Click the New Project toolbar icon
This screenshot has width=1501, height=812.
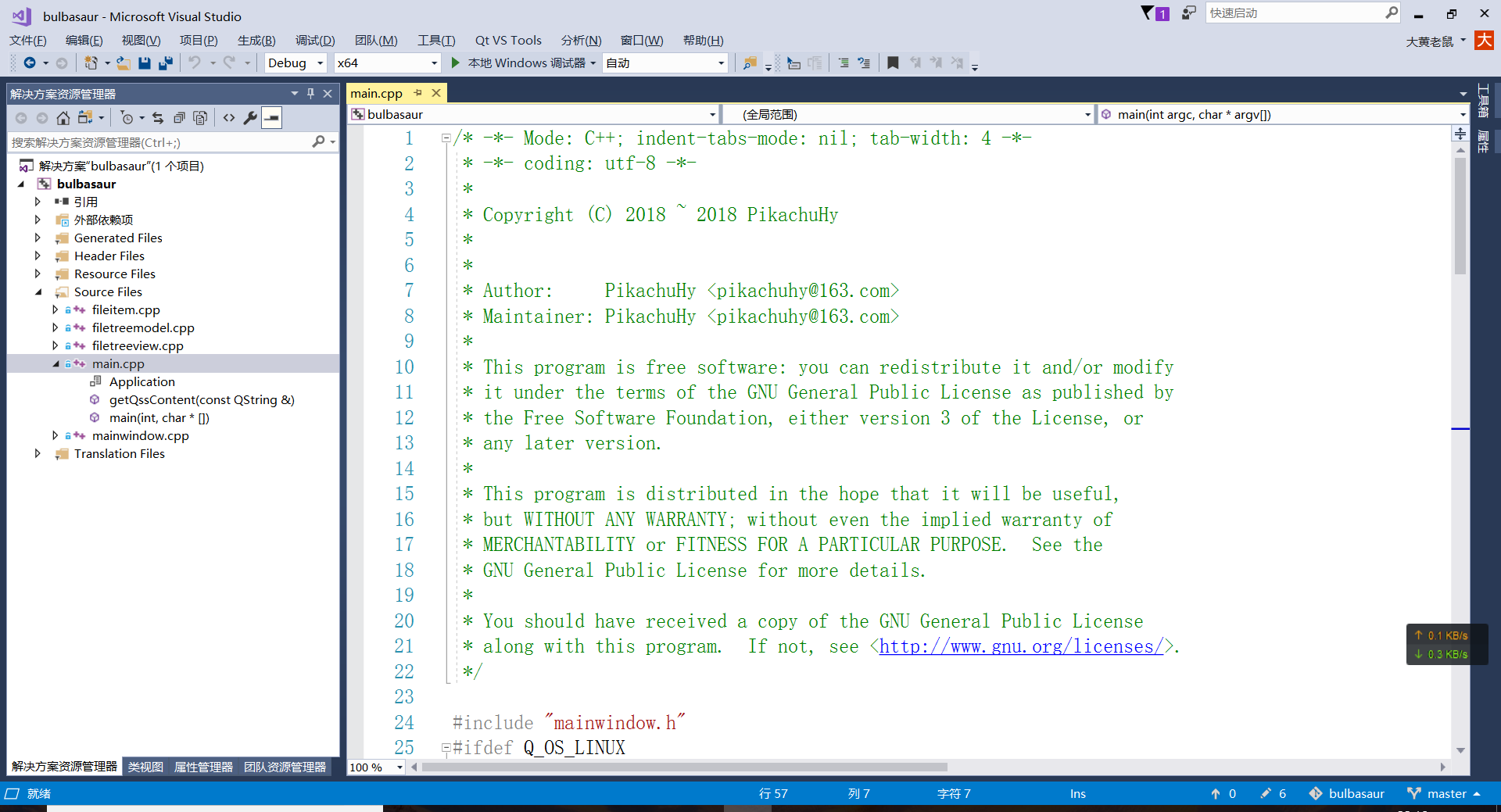[x=91, y=63]
